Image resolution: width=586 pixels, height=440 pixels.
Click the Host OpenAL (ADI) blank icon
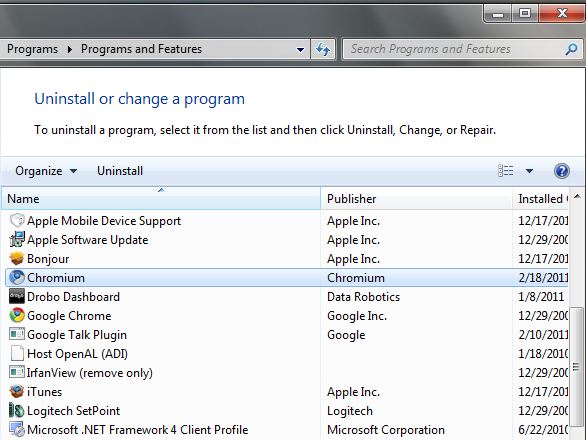17,354
